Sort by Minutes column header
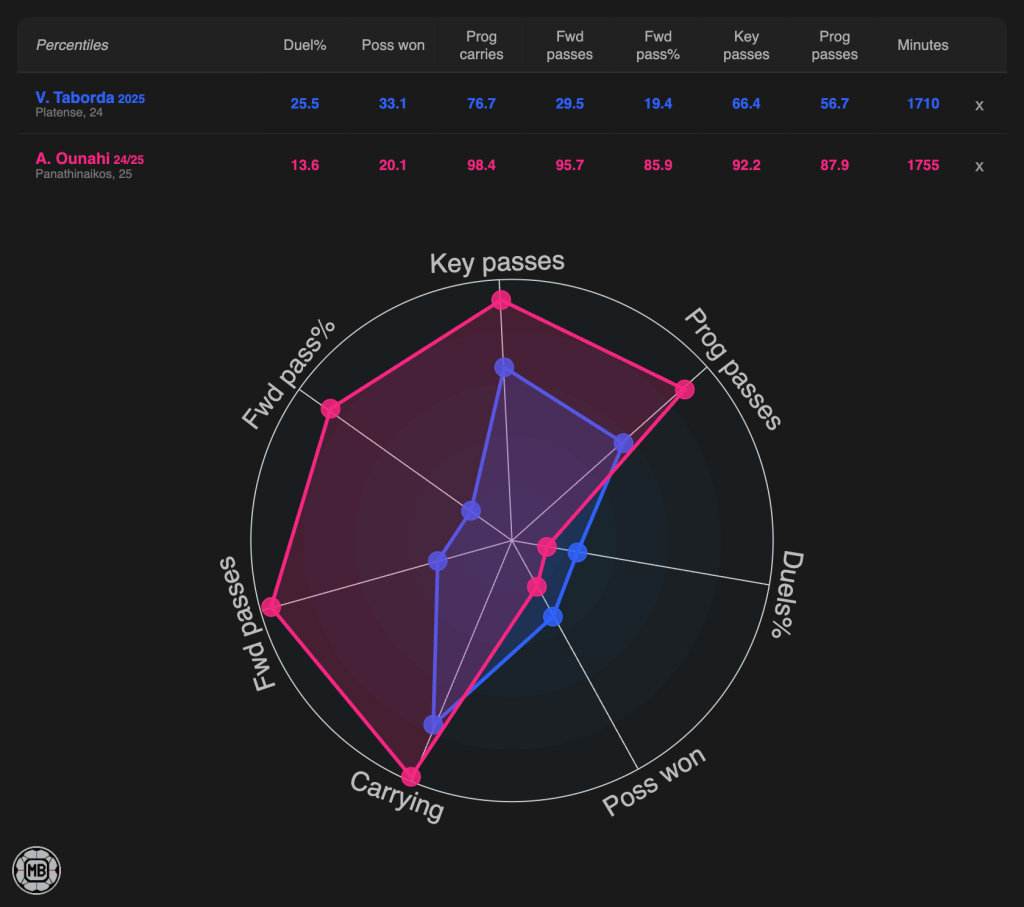Viewport: 1024px width, 907px height. (x=923, y=45)
